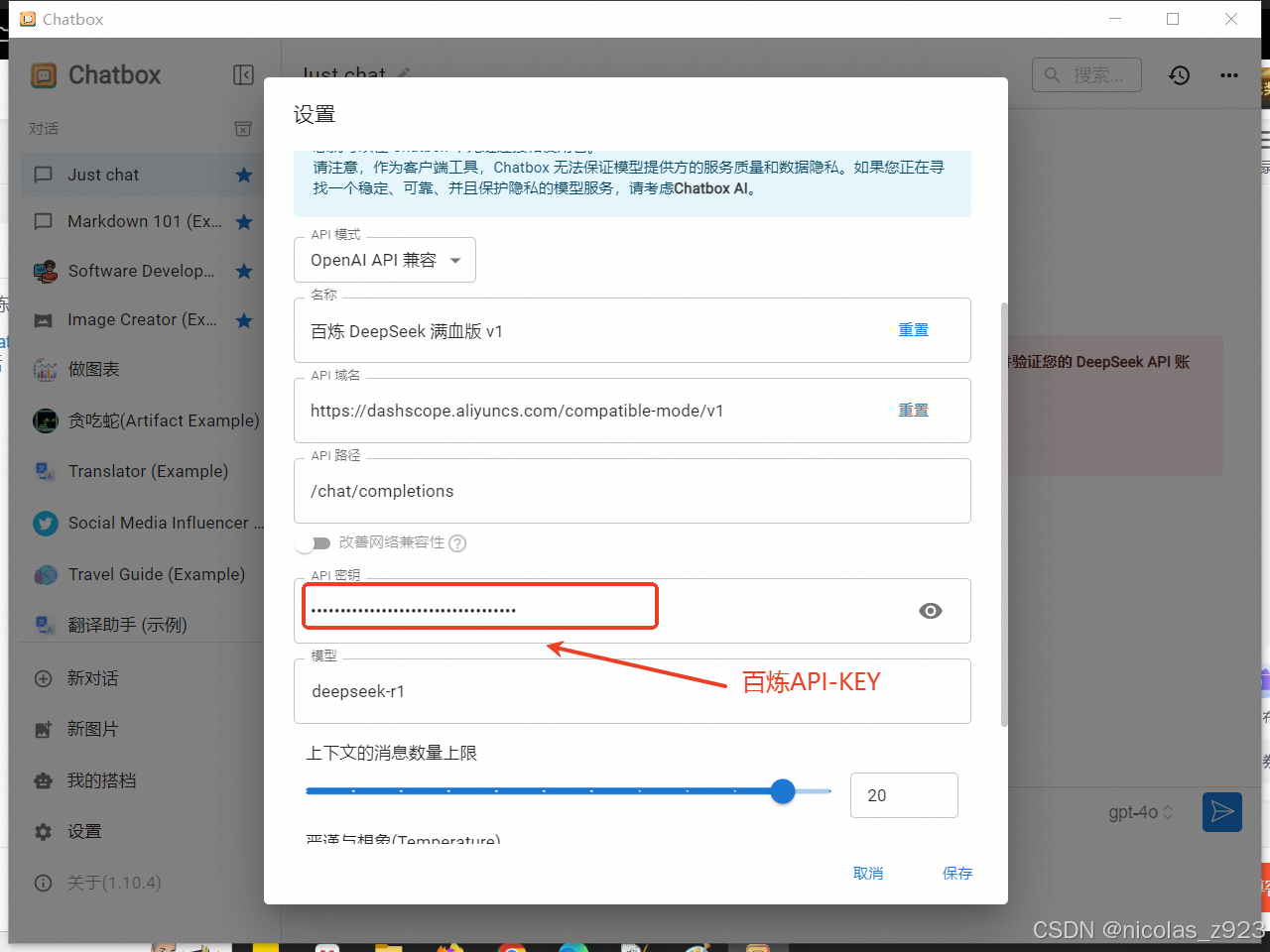Collapse the Chatbox sidebar panel

pyautogui.click(x=243, y=75)
